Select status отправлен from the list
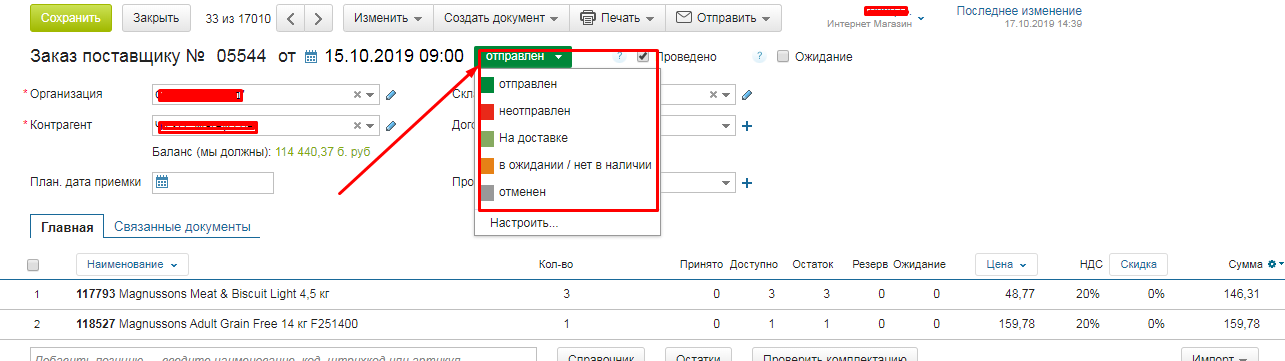Image resolution: width=1285 pixels, height=361 pixels. click(x=568, y=84)
